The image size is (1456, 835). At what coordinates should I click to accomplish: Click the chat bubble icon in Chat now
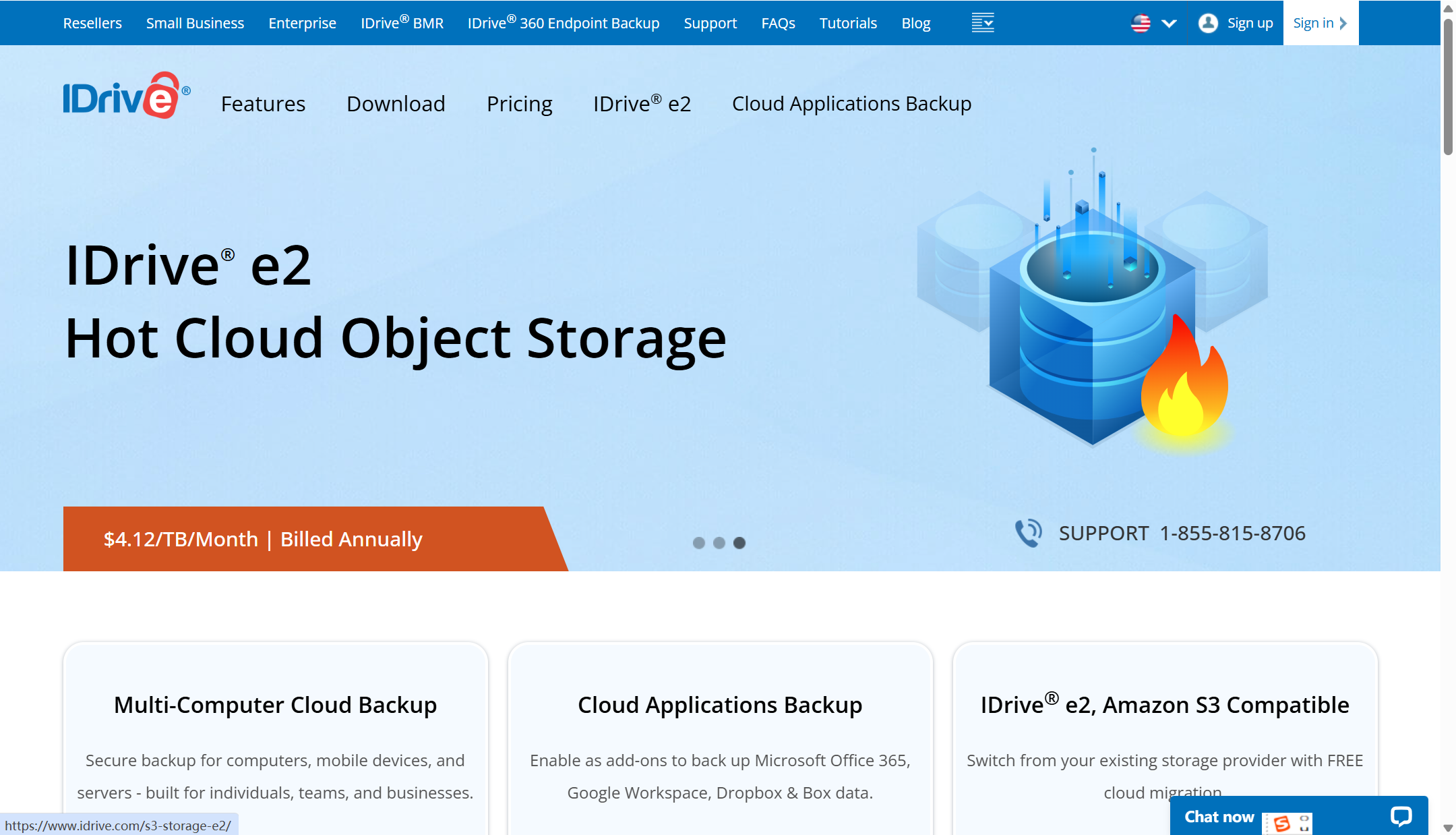click(1401, 817)
